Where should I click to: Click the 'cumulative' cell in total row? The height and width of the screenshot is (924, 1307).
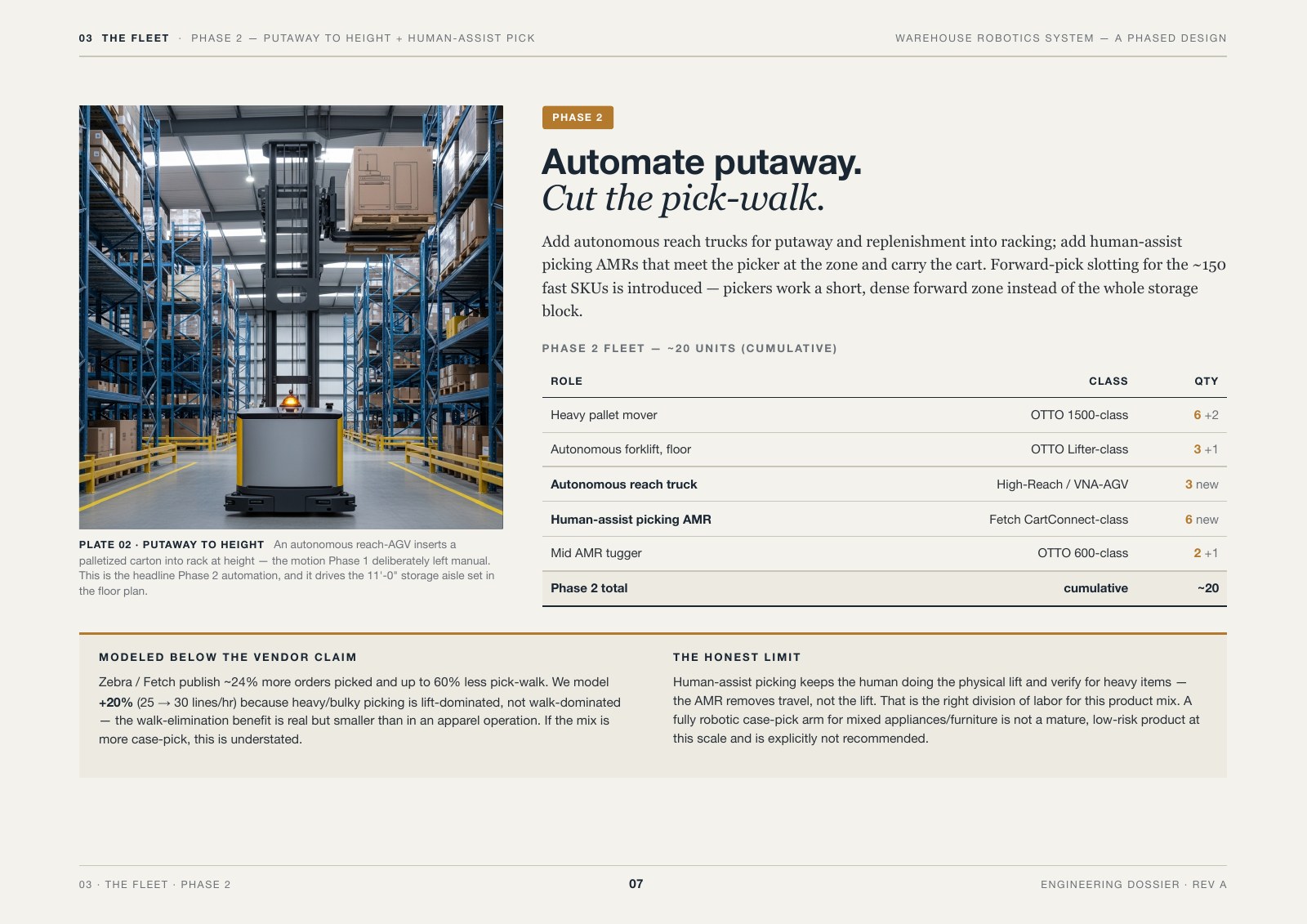[x=1095, y=588]
